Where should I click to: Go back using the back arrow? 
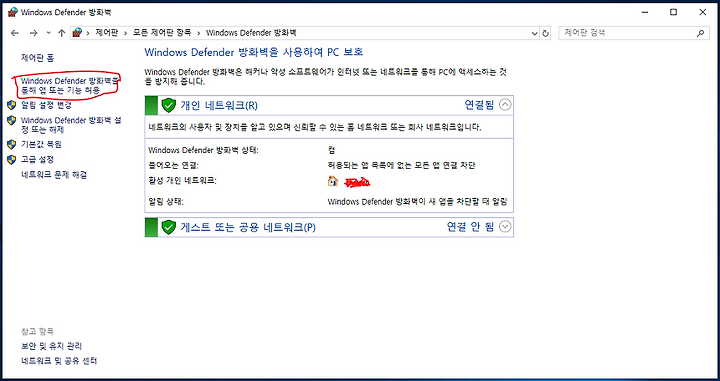15,33
